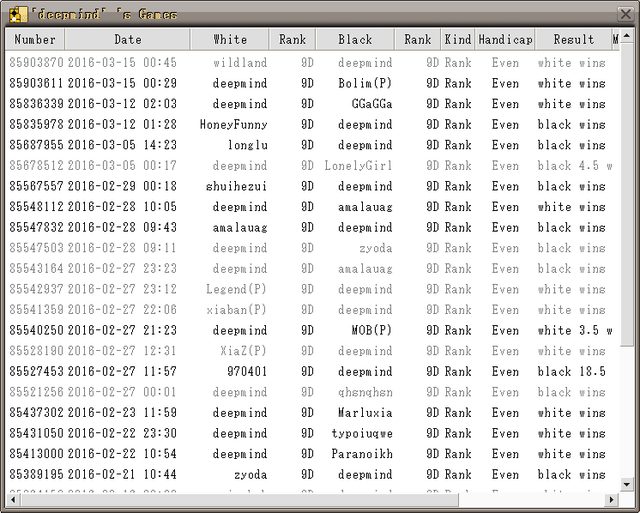Select game number 85547832
Viewport: 640px width, 513px height.
click(x=312, y=227)
